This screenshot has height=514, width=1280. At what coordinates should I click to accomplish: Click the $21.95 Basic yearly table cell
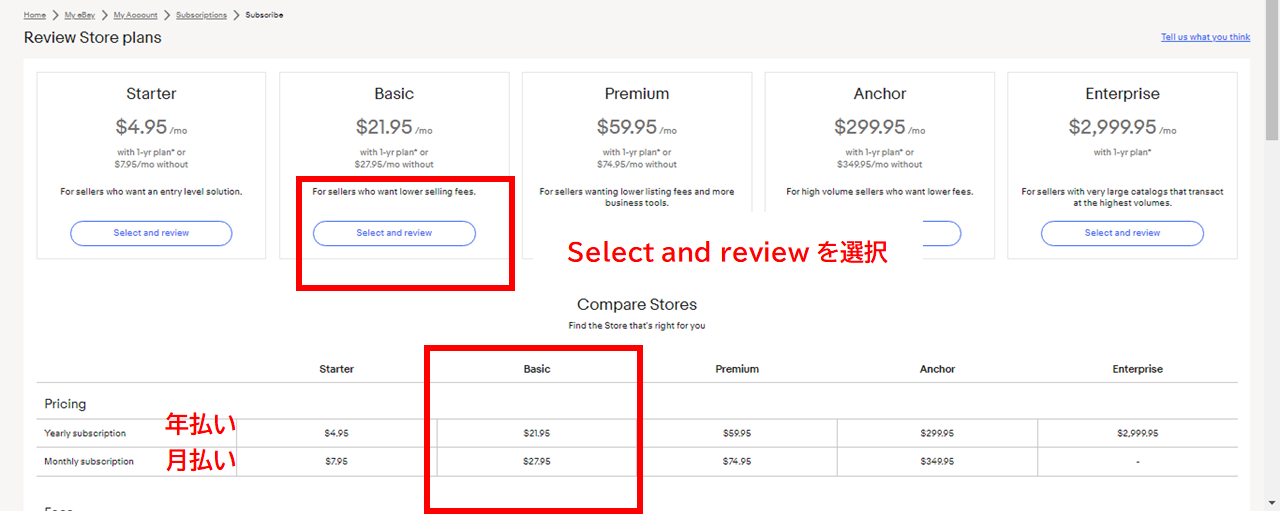click(x=537, y=434)
